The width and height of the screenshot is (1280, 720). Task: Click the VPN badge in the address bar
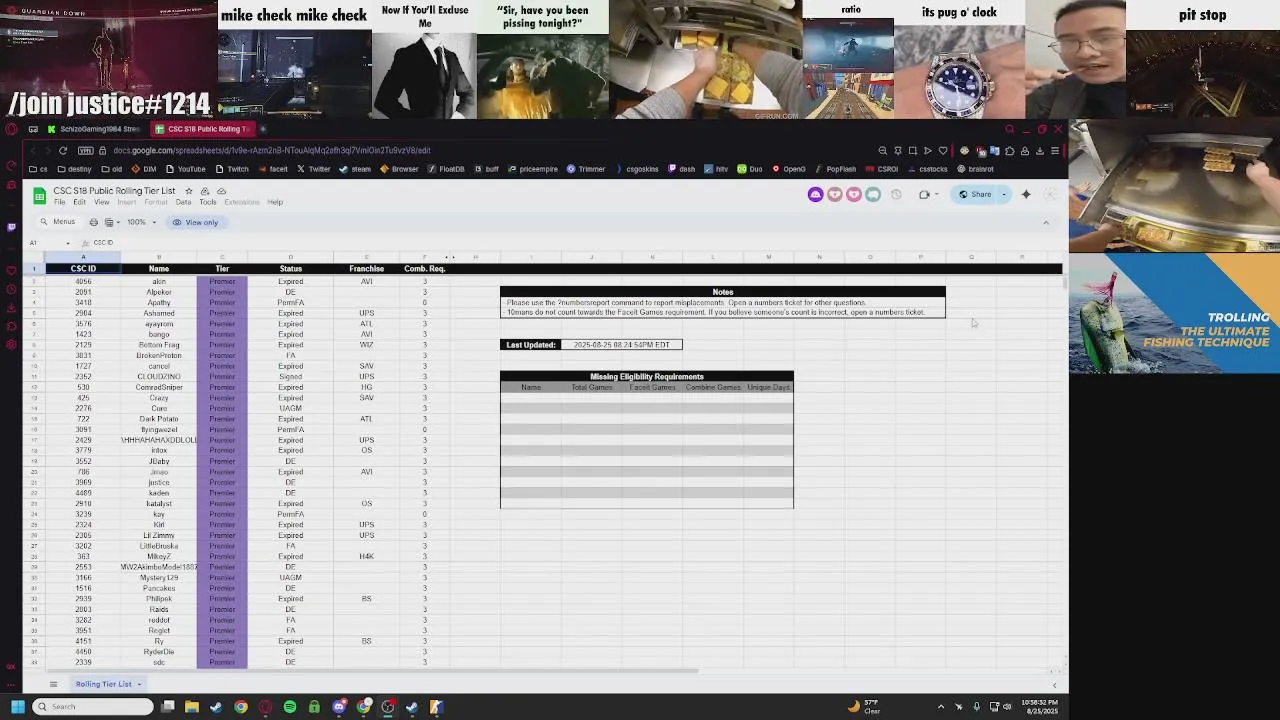tap(86, 151)
